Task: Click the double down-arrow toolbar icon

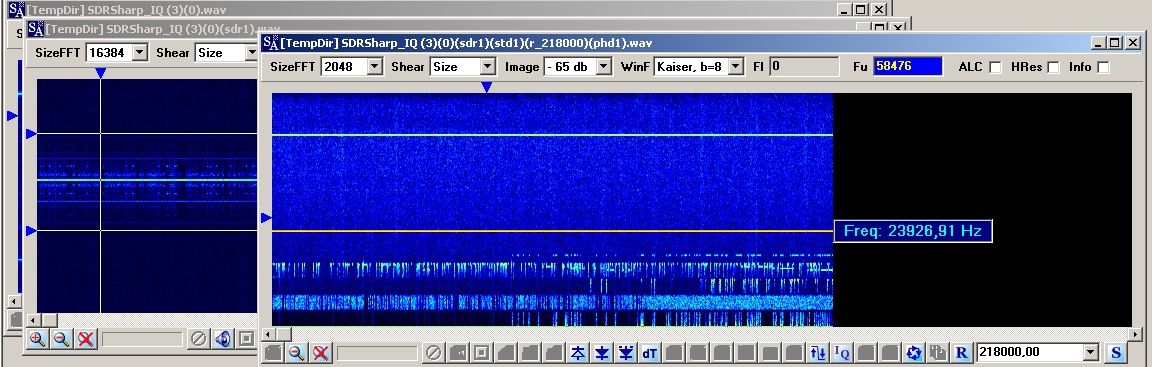Action: (x=625, y=352)
